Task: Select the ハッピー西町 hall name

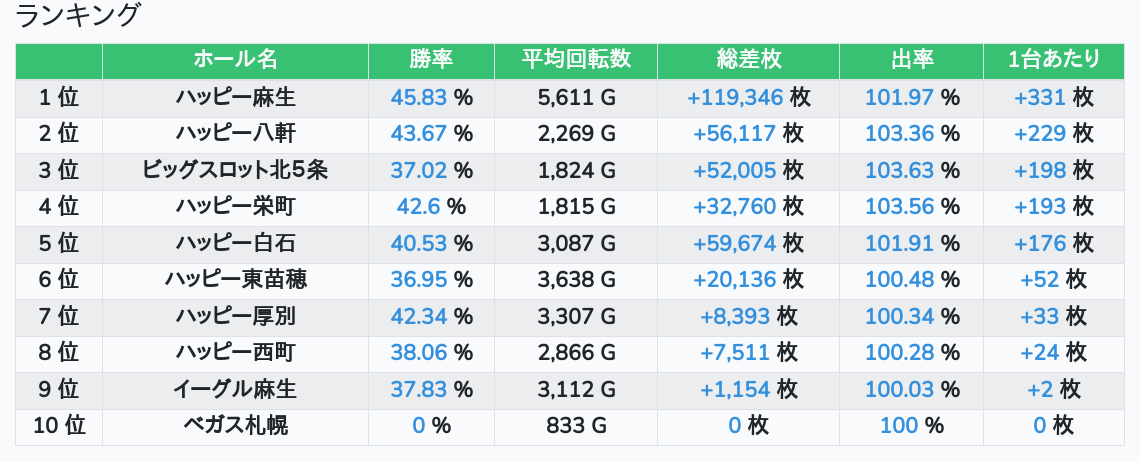Action: [x=235, y=352]
